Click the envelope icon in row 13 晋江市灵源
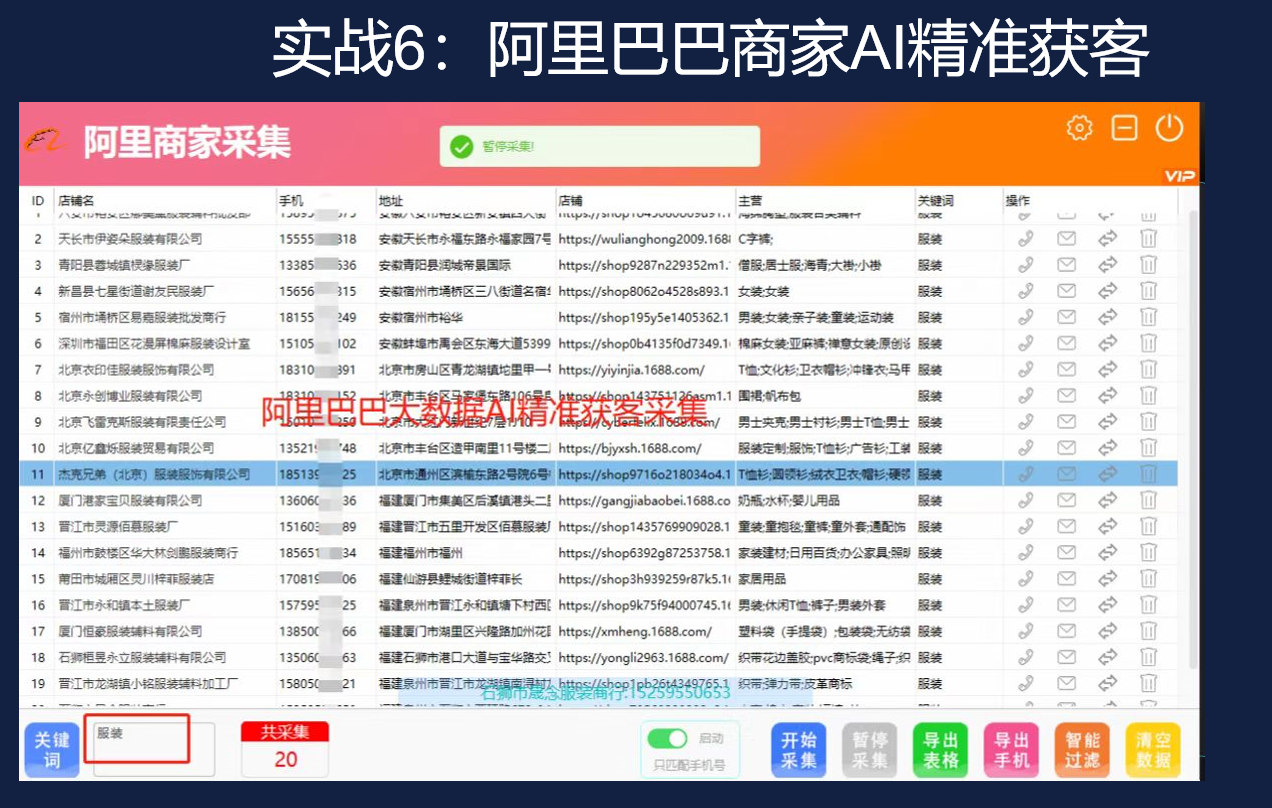Screen dimensions: 1272x808 [1067, 526]
